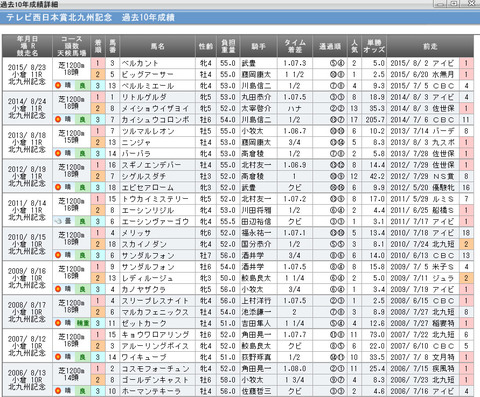480x397 pixels.
Task: Select horse name スカイノダン
Action: coord(144,244)
